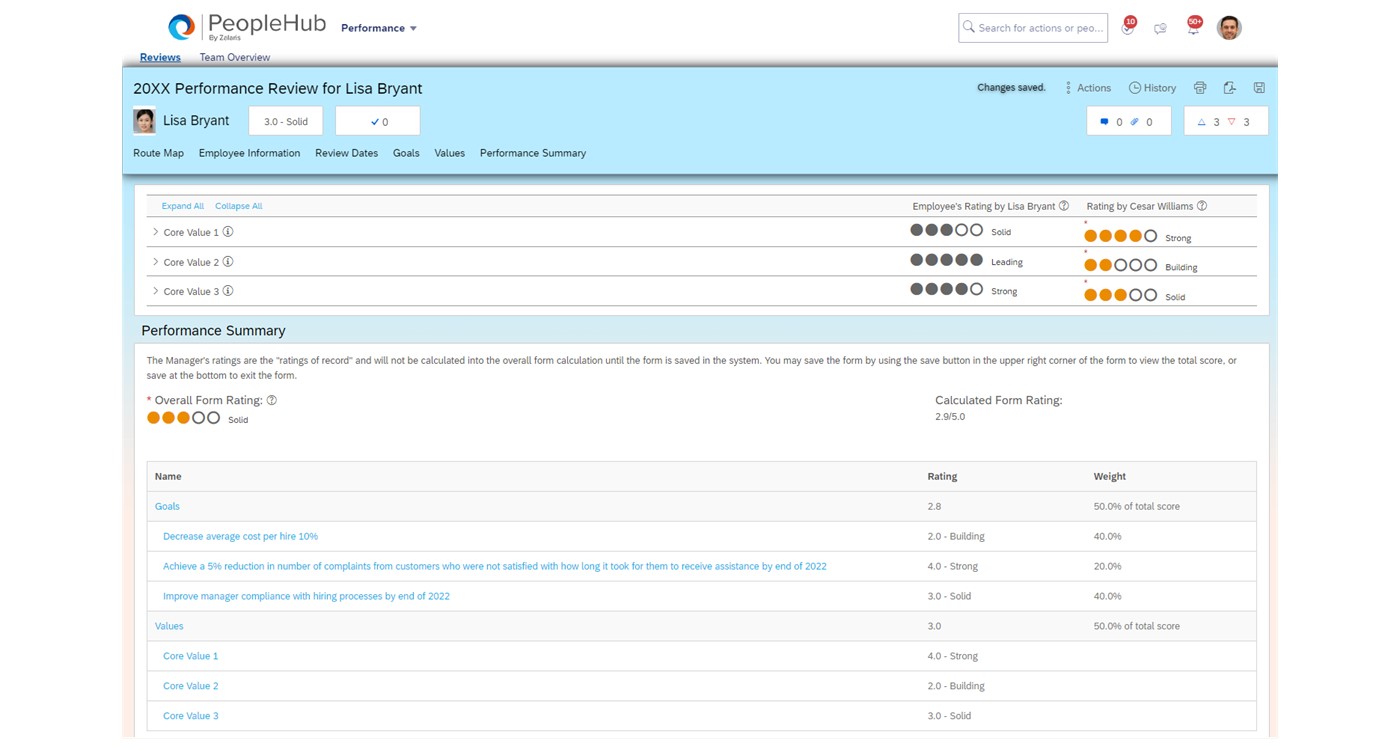Set Core Value 1 manager rating to fifth circle
Screen dimensions: 1400x750
pos(1151,237)
